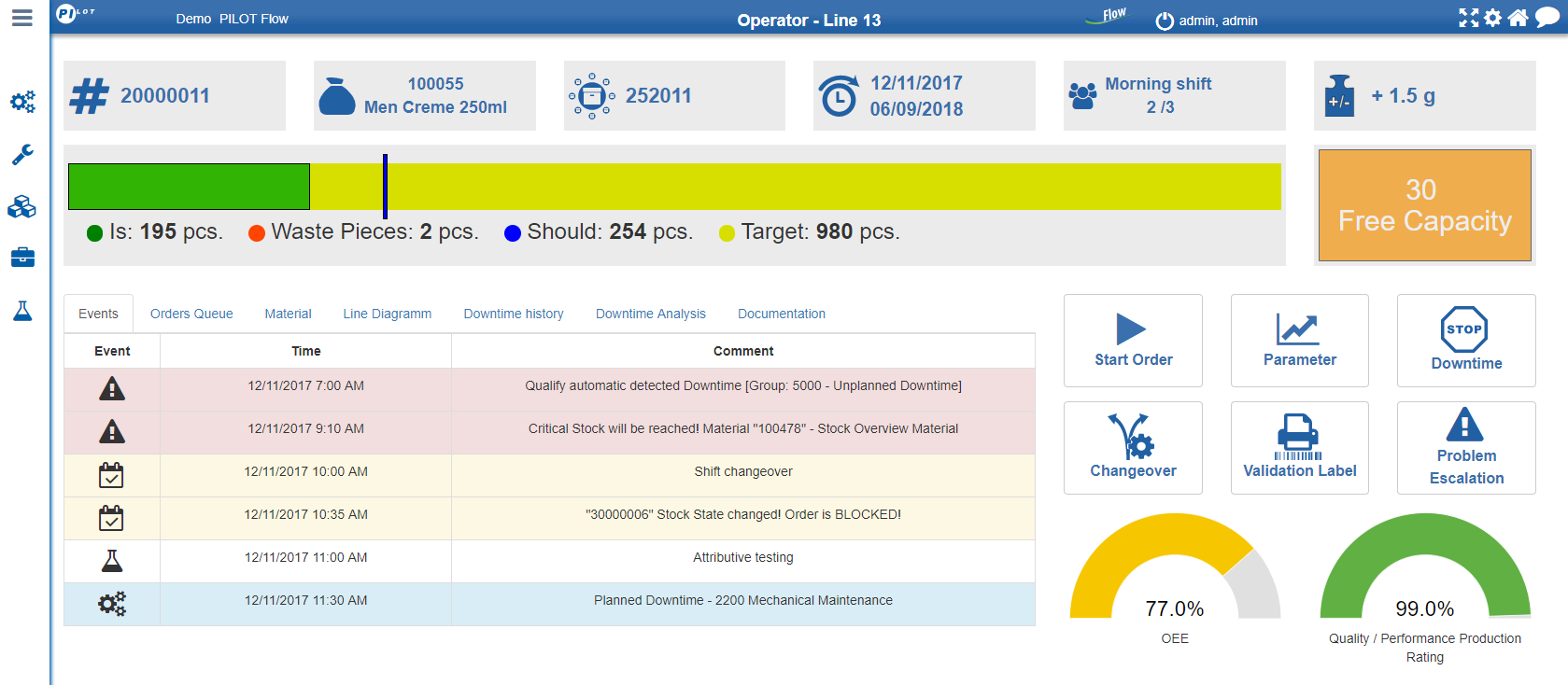Open the hamburger menu

(x=22, y=18)
